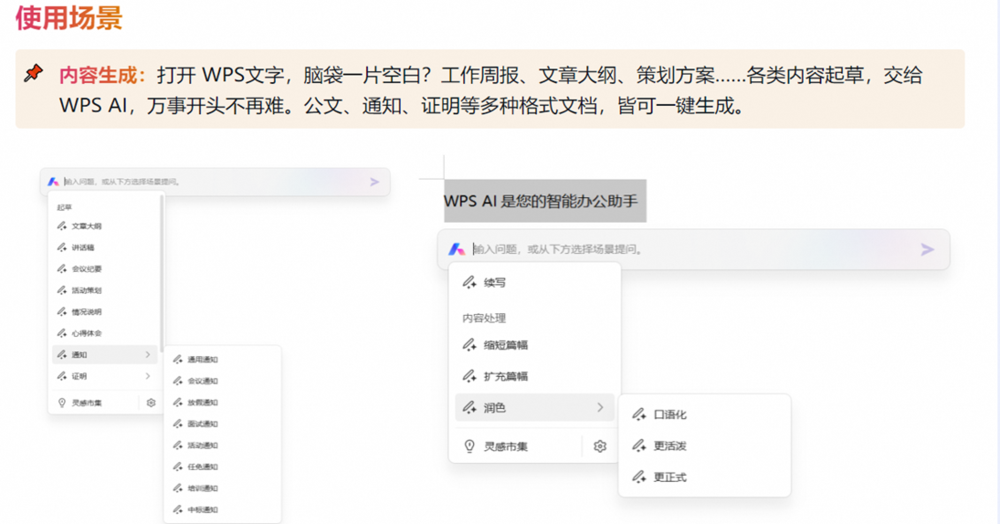Expand the 润色 submenu arrow
Image resolution: width=1000 pixels, height=524 pixels.
600,407
